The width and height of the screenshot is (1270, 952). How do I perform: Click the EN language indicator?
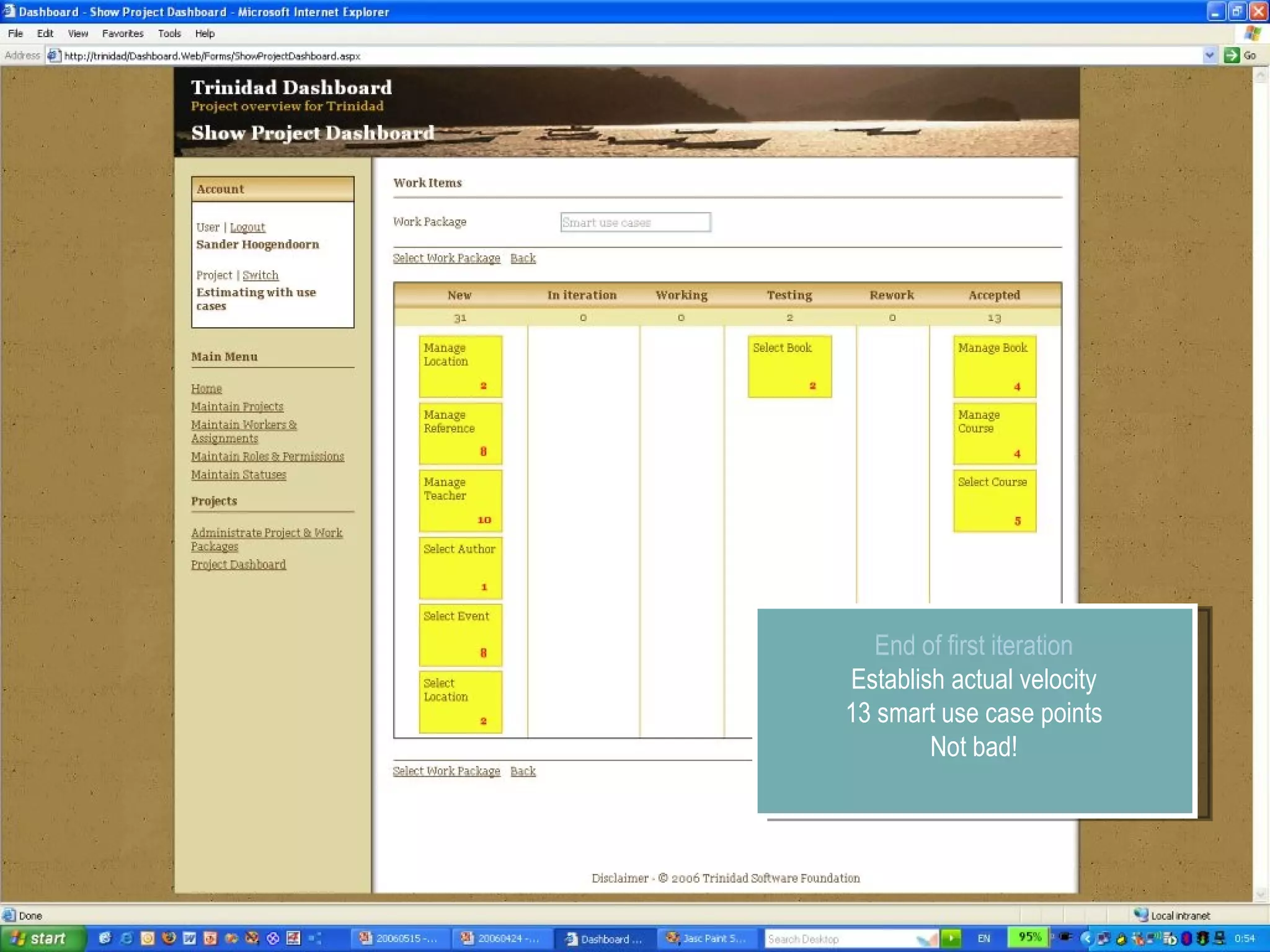[984, 938]
